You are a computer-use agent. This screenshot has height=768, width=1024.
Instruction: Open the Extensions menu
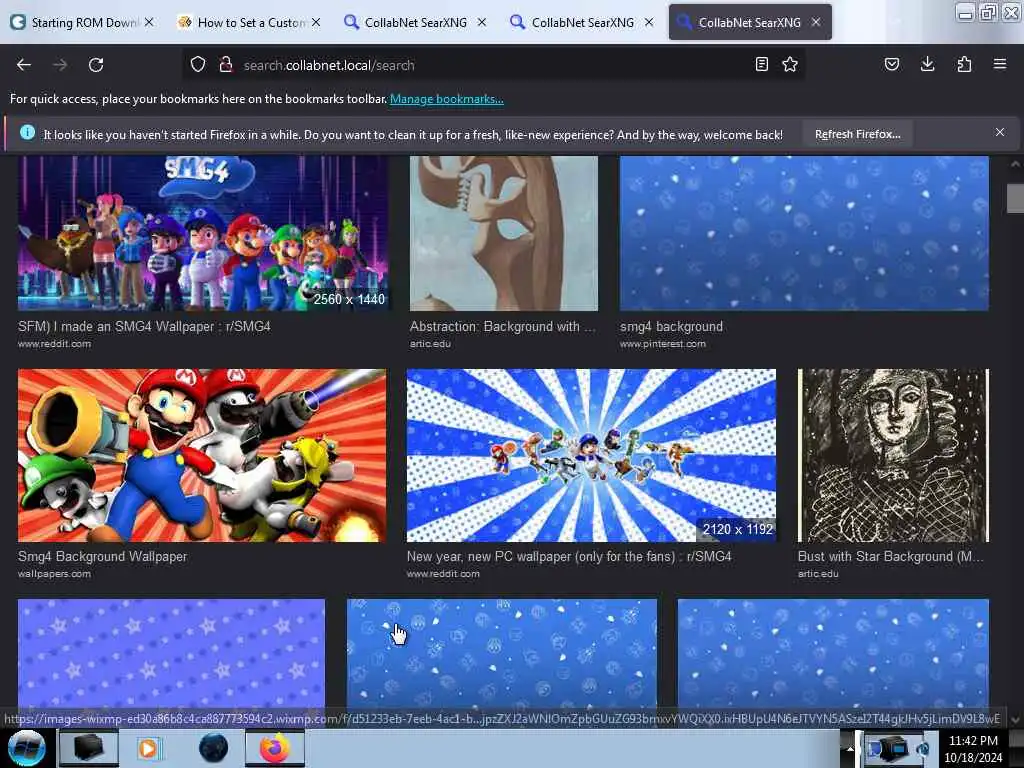point(964,64)
